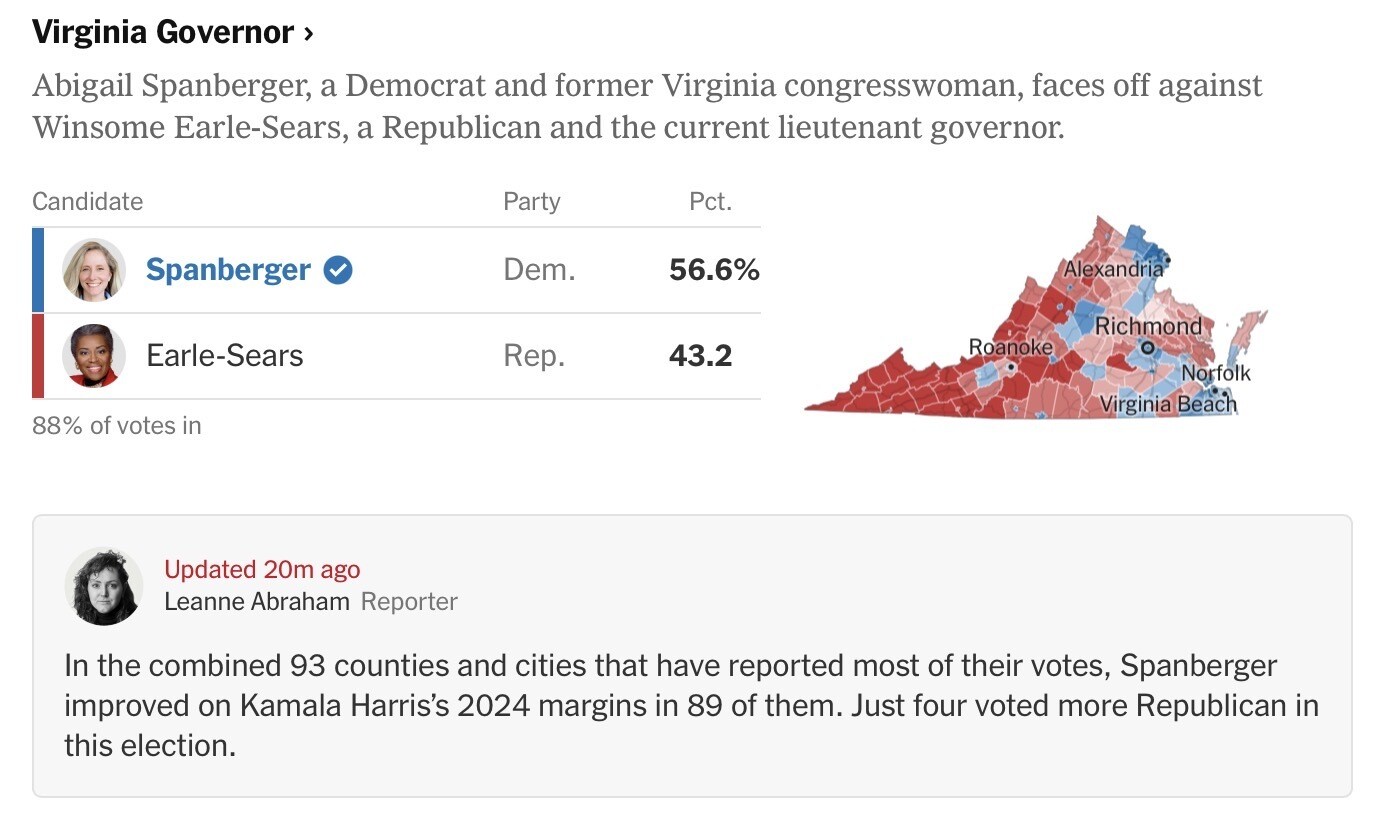Click the Candidate column header
Viewport: 1385px width, 827px height.
coord(88,202)
